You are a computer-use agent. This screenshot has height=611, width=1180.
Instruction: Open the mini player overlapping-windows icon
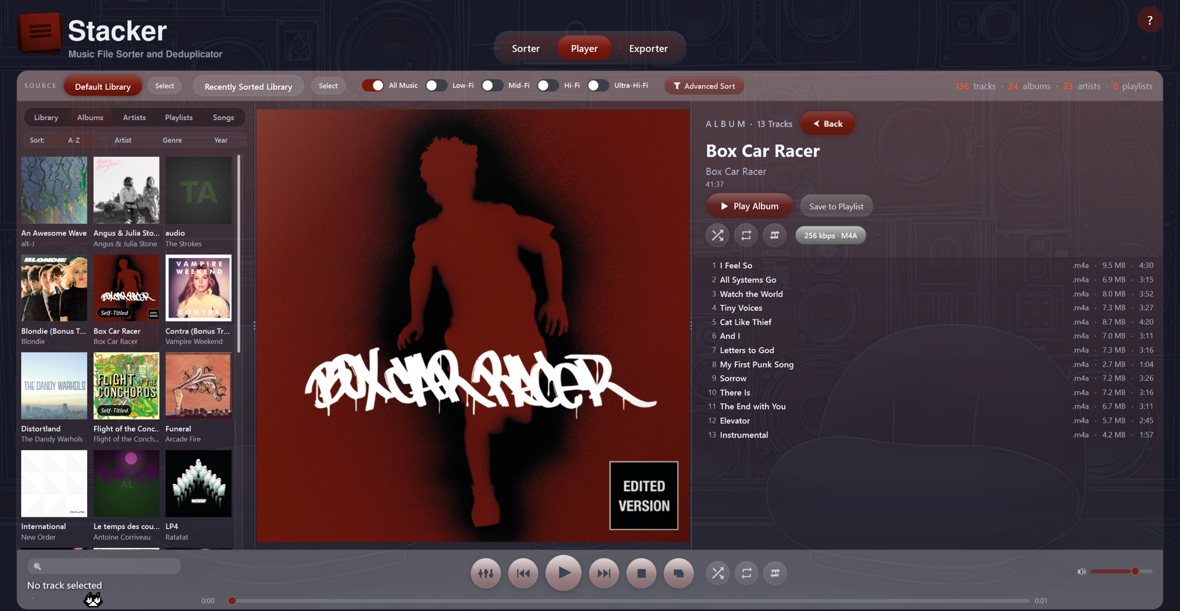pos(678,573)
